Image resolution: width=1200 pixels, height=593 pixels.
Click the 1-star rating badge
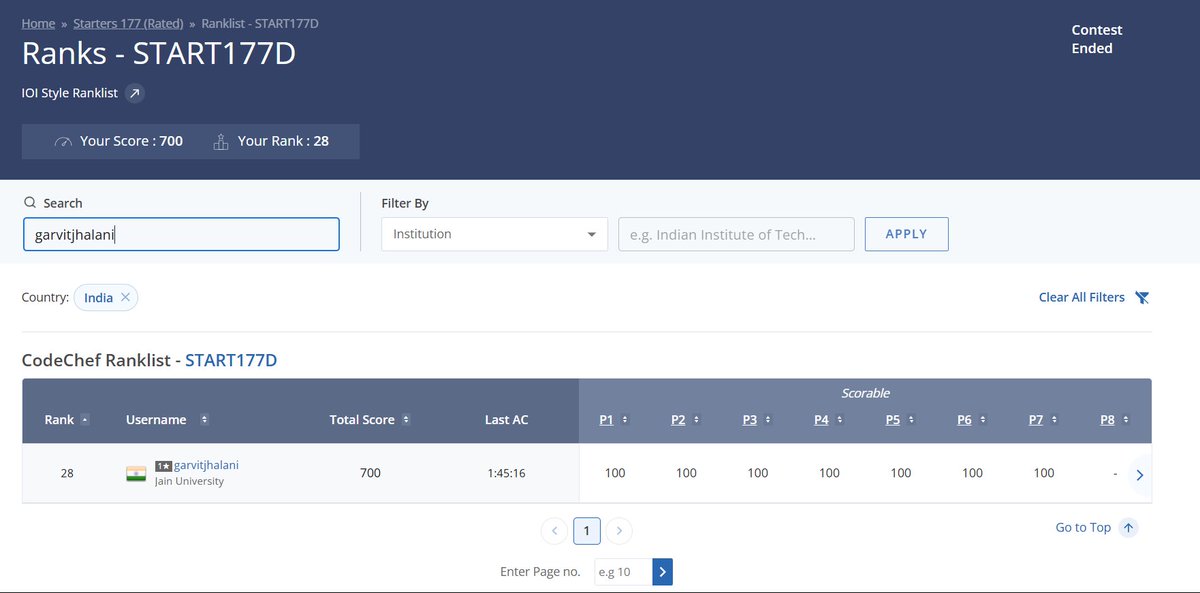pos(164,466)
